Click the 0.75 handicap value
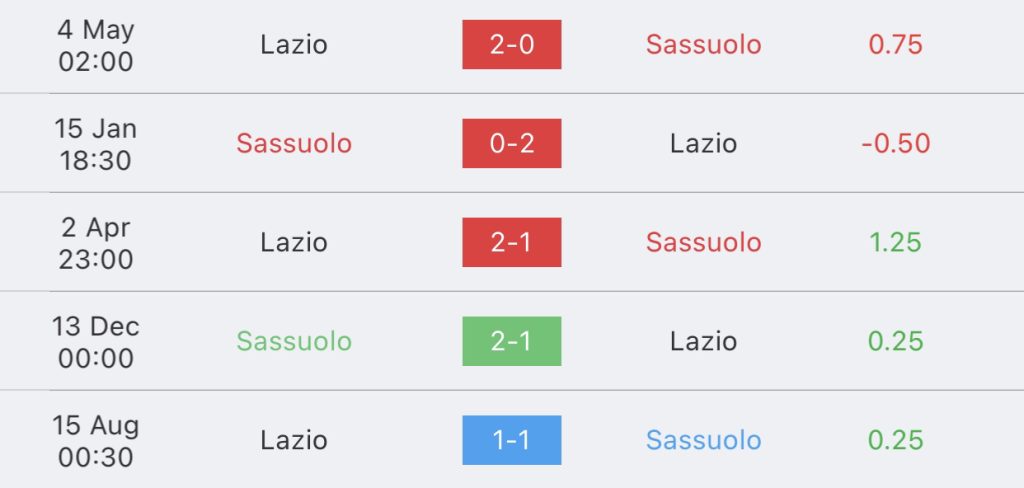 [x=895, y=44]
